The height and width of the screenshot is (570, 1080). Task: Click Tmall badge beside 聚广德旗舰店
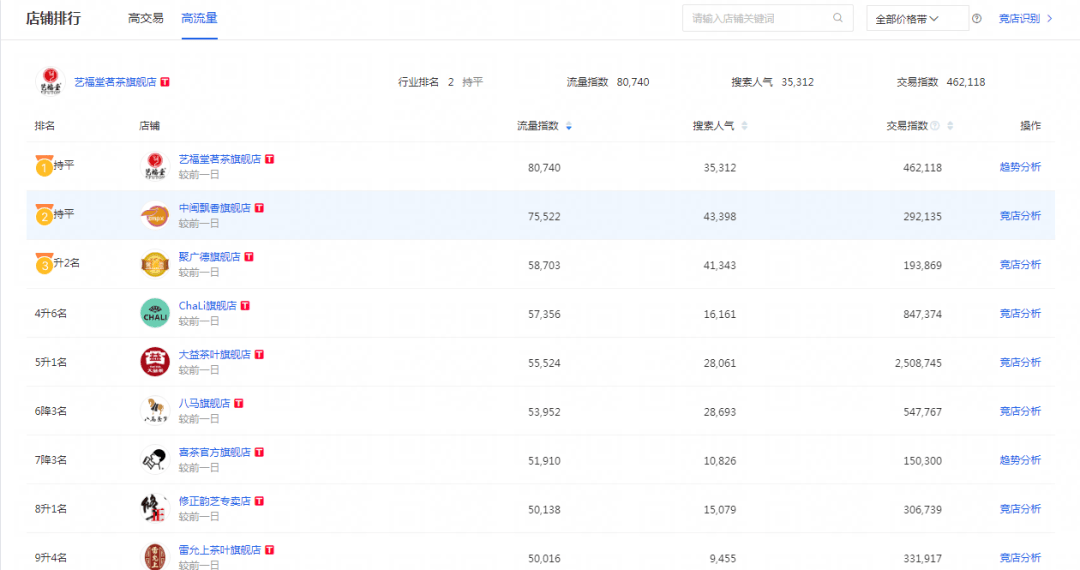click(x=249, y=257)
